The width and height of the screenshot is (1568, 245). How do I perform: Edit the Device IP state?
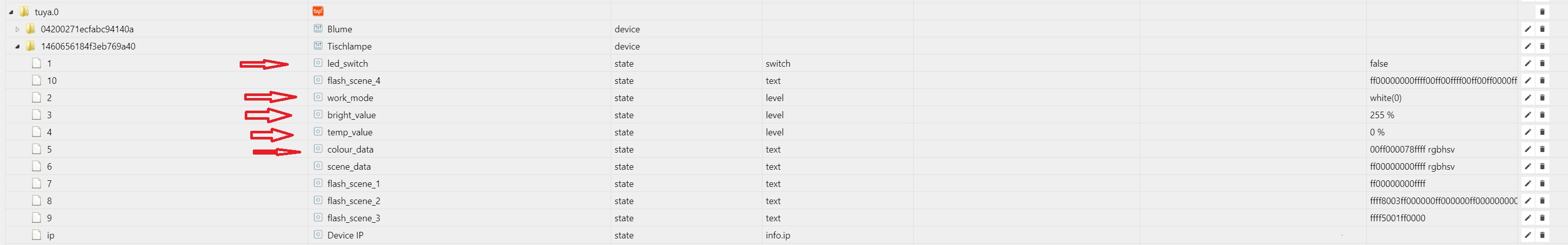click(1527, 235)
